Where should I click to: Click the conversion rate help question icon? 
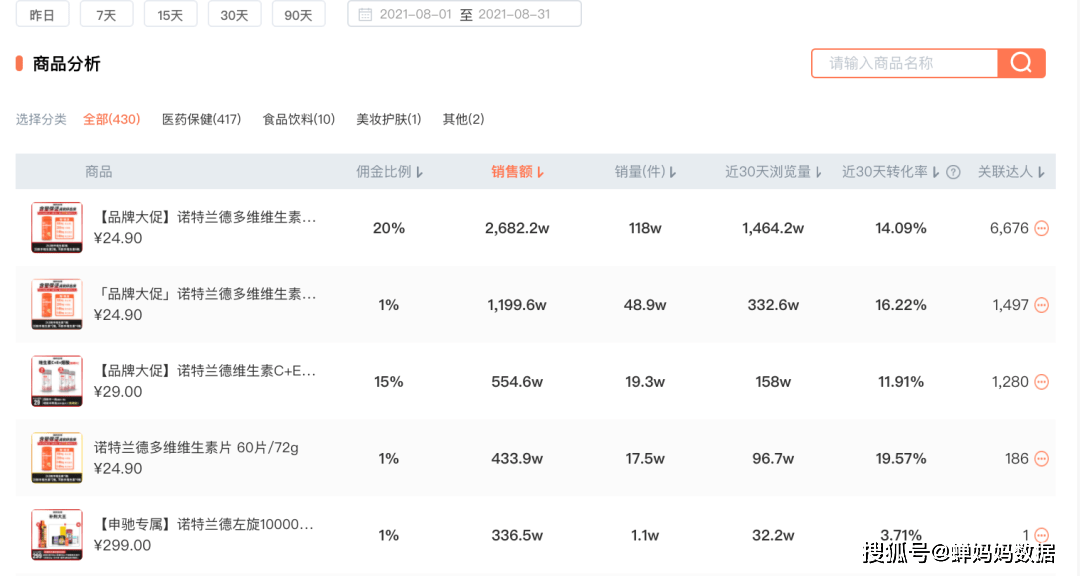953,172
